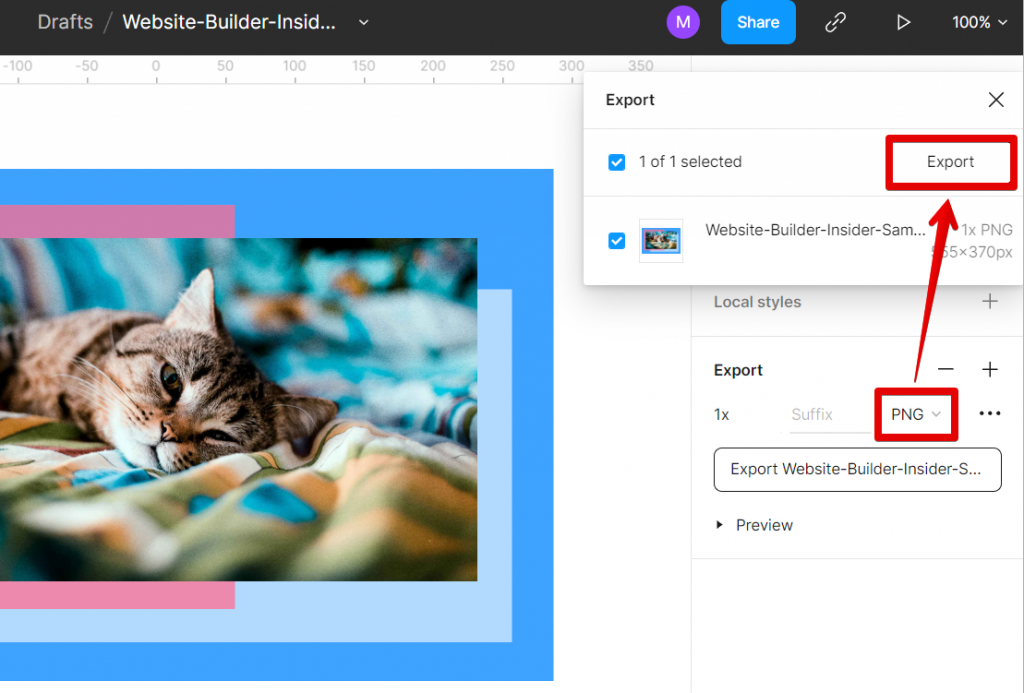Image resolution: width=1024 pixels, height=693 pixels.
Task: Go to the Drafts breadcrumb
Action: point(65,22)
